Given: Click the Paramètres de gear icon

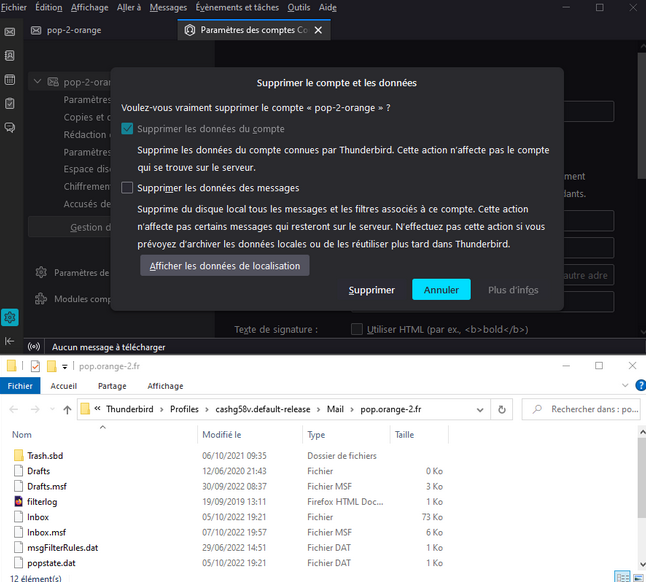Looking at the screenshot, I should click(x=41, y=272).
